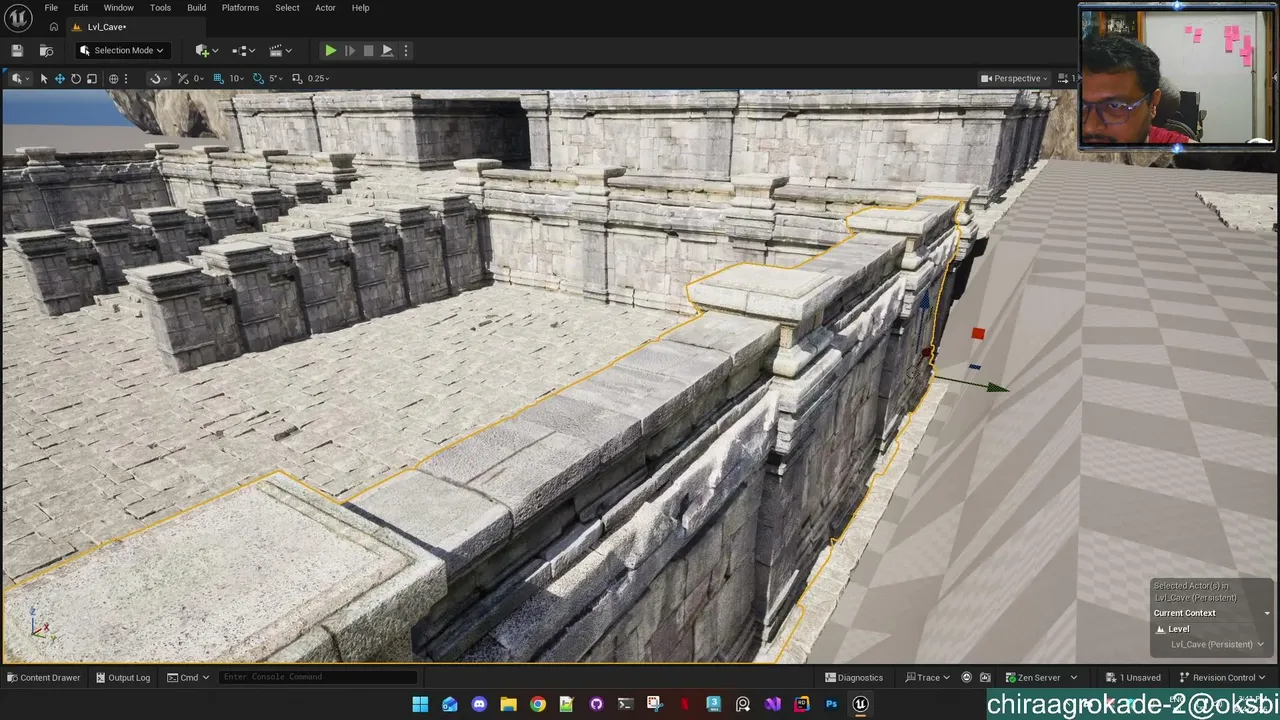The height and width of the screenshot is (720, 1280).
Task: Open the Edit menu
Action: [81, 8]
